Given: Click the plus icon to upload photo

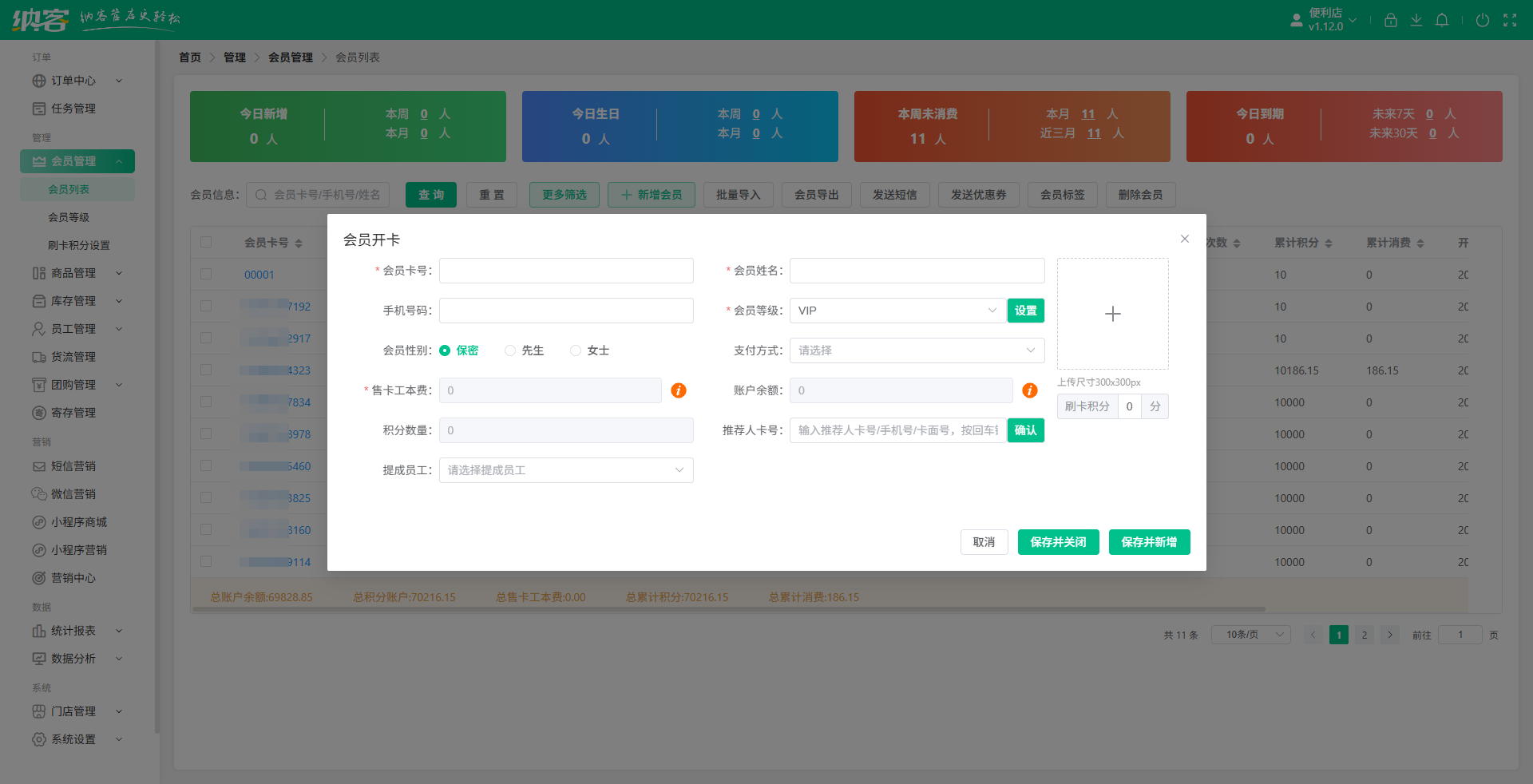Looking at the screenshot, I should 1112,314.
